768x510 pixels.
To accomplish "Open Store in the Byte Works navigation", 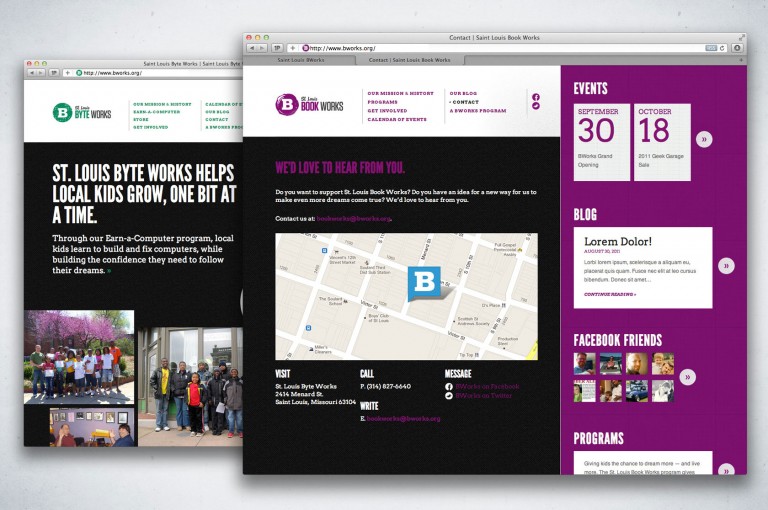I will coord(141,119).
